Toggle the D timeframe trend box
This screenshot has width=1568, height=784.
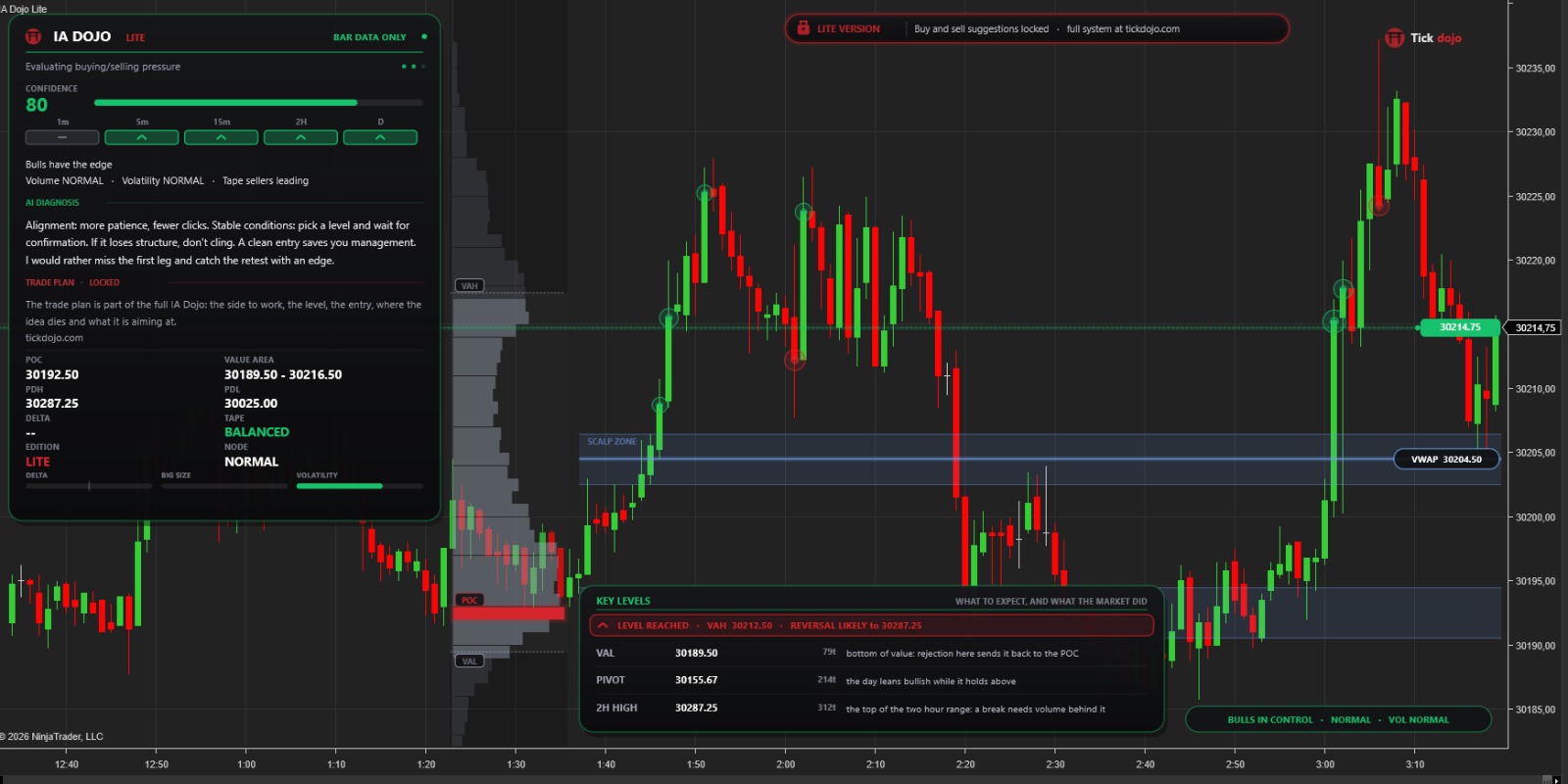point(380,138)
